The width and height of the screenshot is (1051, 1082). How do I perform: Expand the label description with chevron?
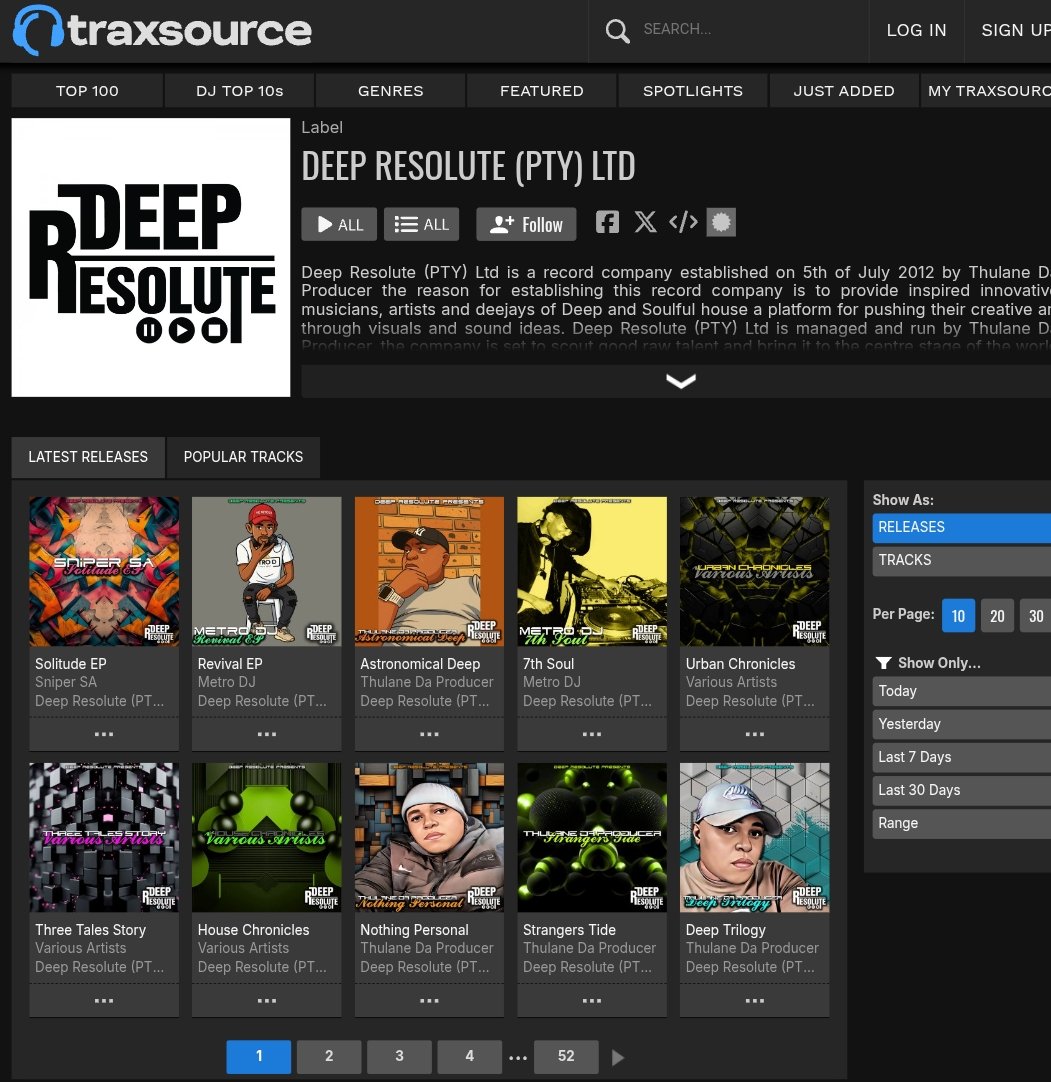pos(680,381)
